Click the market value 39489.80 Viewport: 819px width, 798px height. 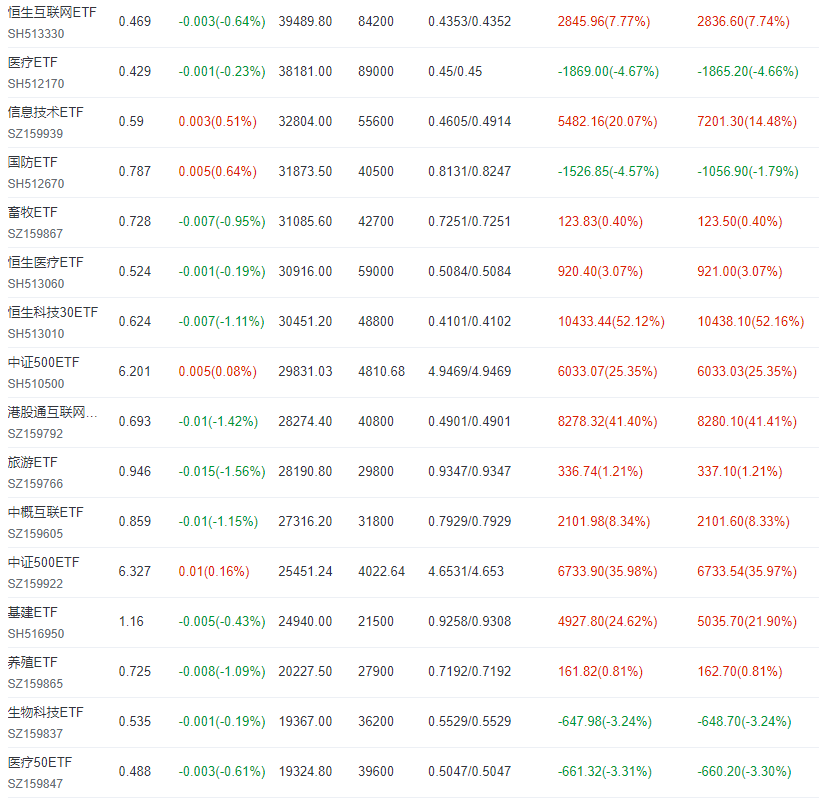(305, 21)
